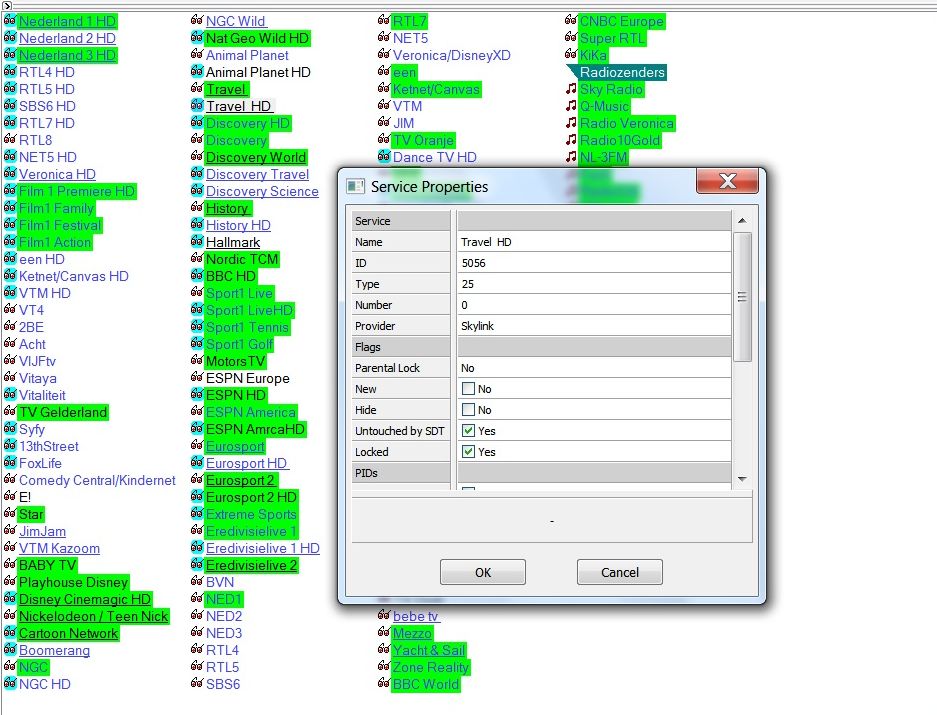Screen dimensions: 937x715
Task: Toggle the Hide checkbox
Action: tap(468, 410)
